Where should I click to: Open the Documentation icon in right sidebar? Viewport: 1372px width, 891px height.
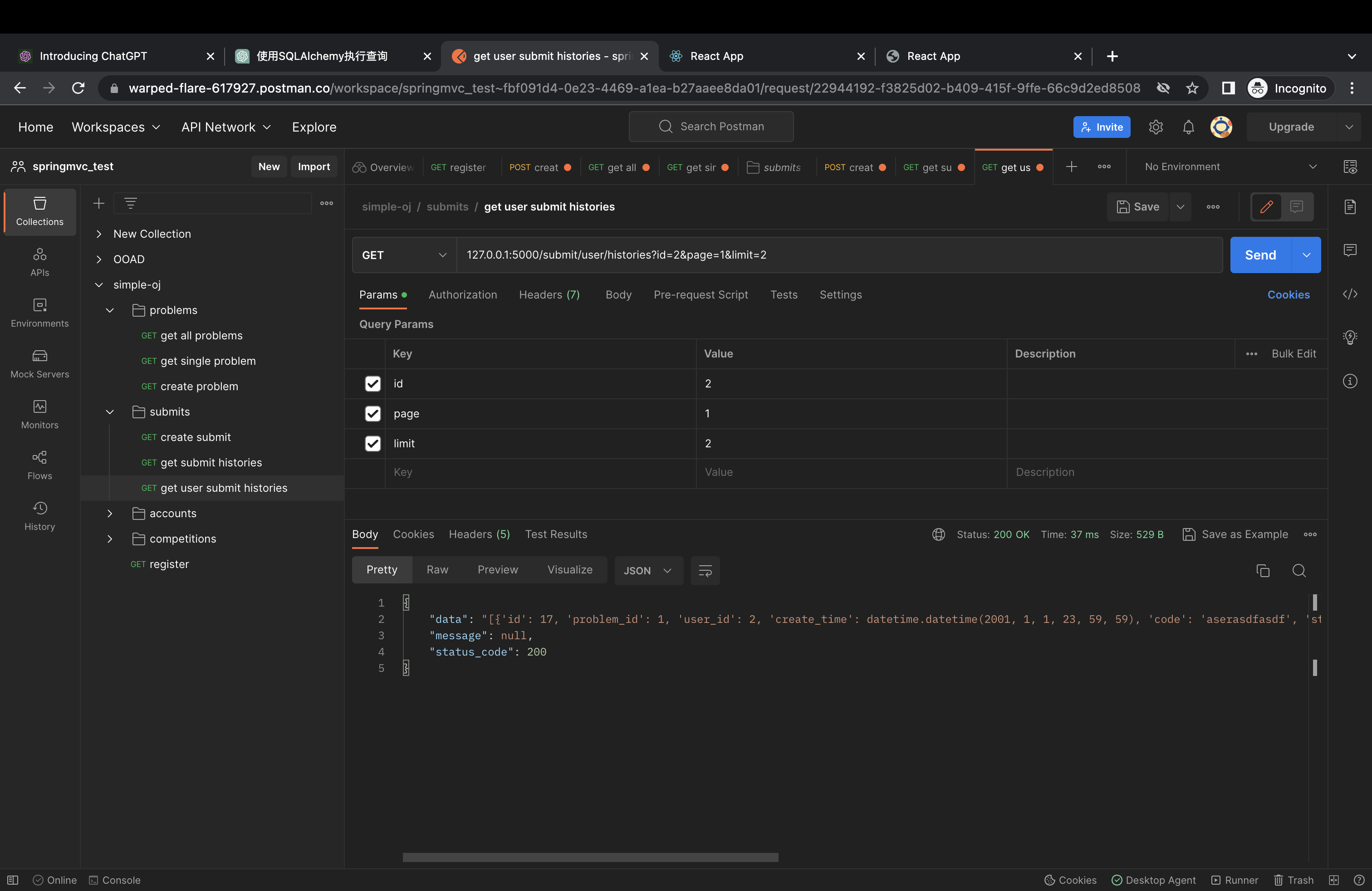1350,207
